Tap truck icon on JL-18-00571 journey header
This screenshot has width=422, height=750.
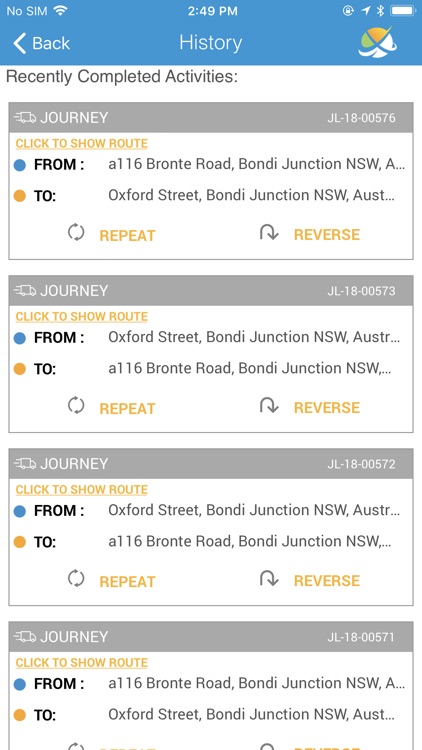pos(25,637)
